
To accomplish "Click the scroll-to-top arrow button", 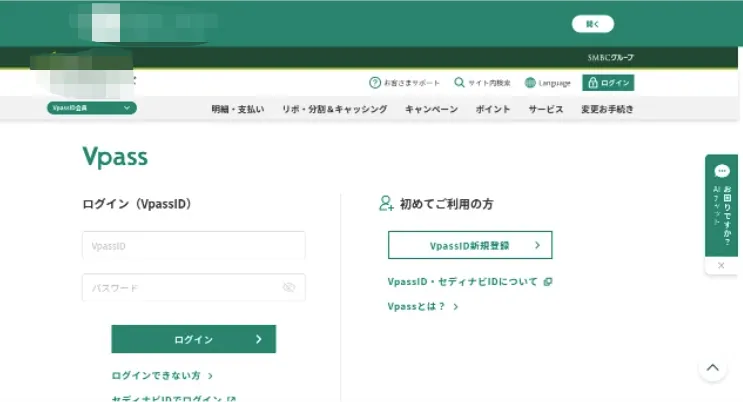I will [x=712, y=368].
